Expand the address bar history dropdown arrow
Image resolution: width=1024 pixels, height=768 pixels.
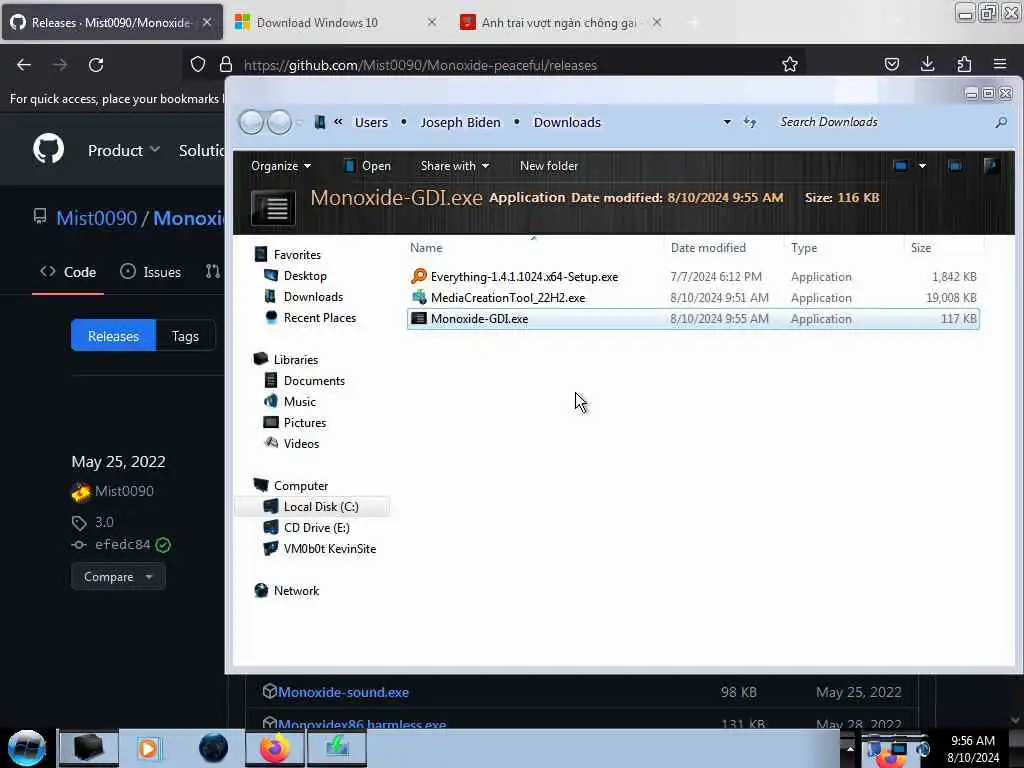(727, 122)
